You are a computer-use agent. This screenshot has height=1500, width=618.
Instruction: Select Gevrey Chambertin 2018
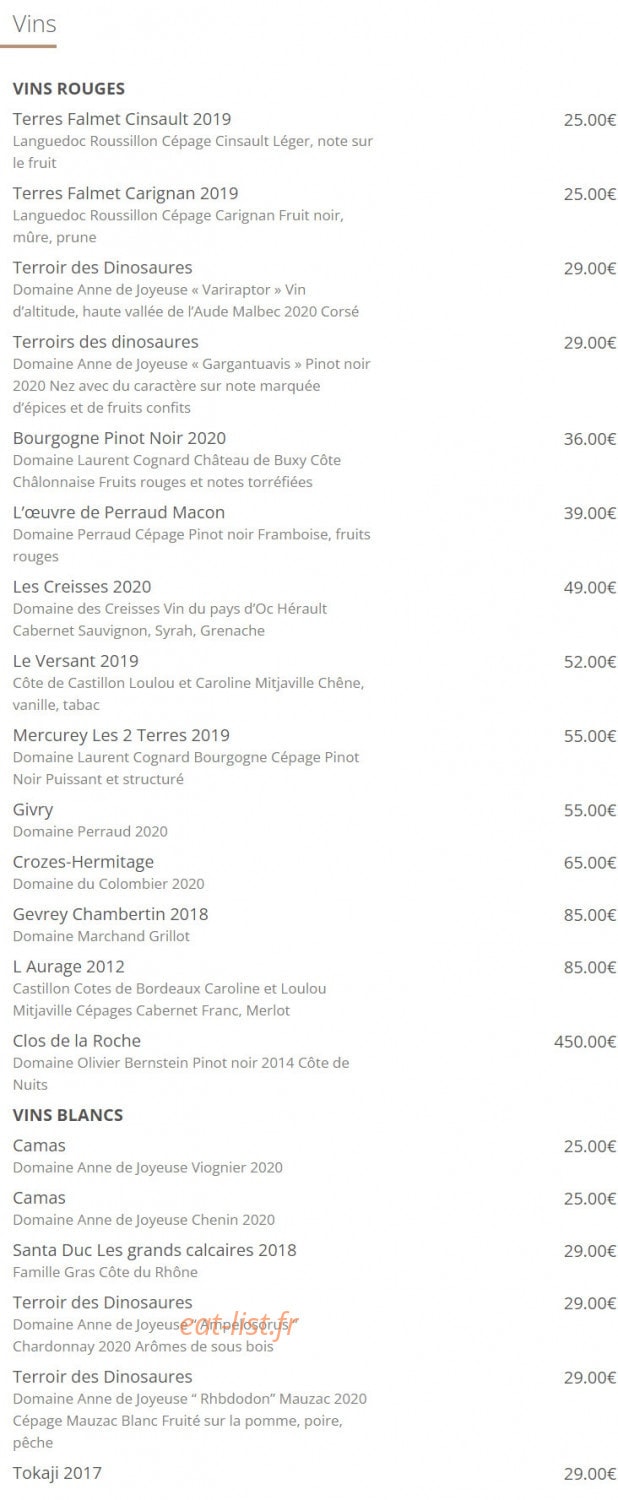[x=111, y=914]
